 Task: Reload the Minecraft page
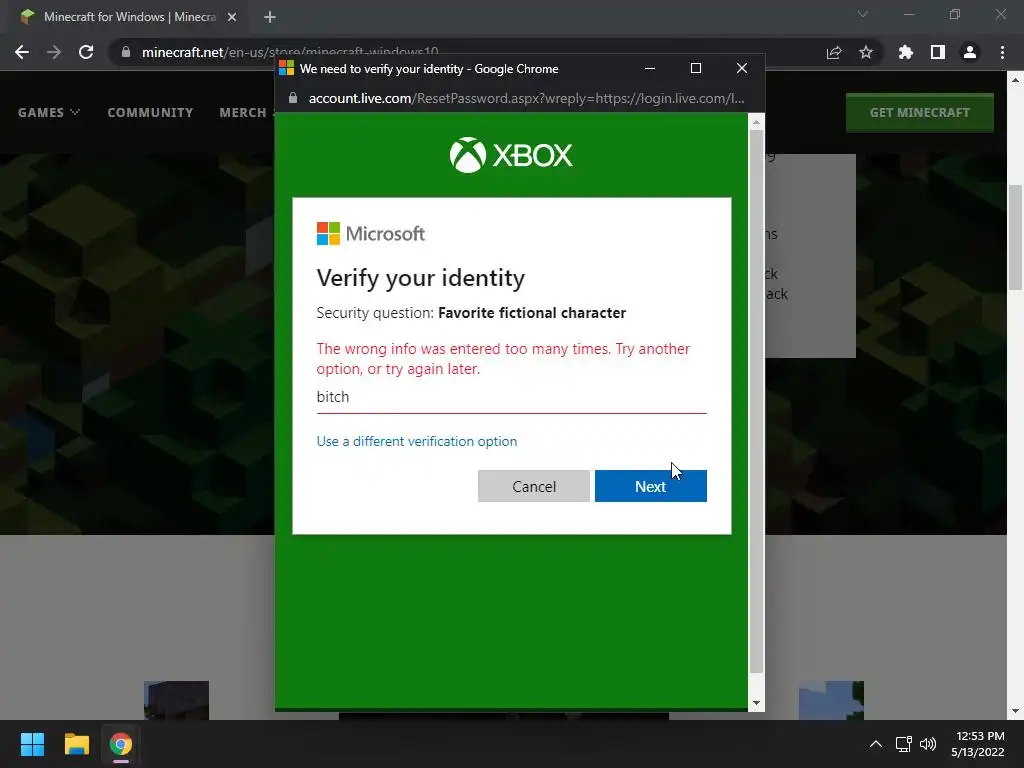point(86,52)
